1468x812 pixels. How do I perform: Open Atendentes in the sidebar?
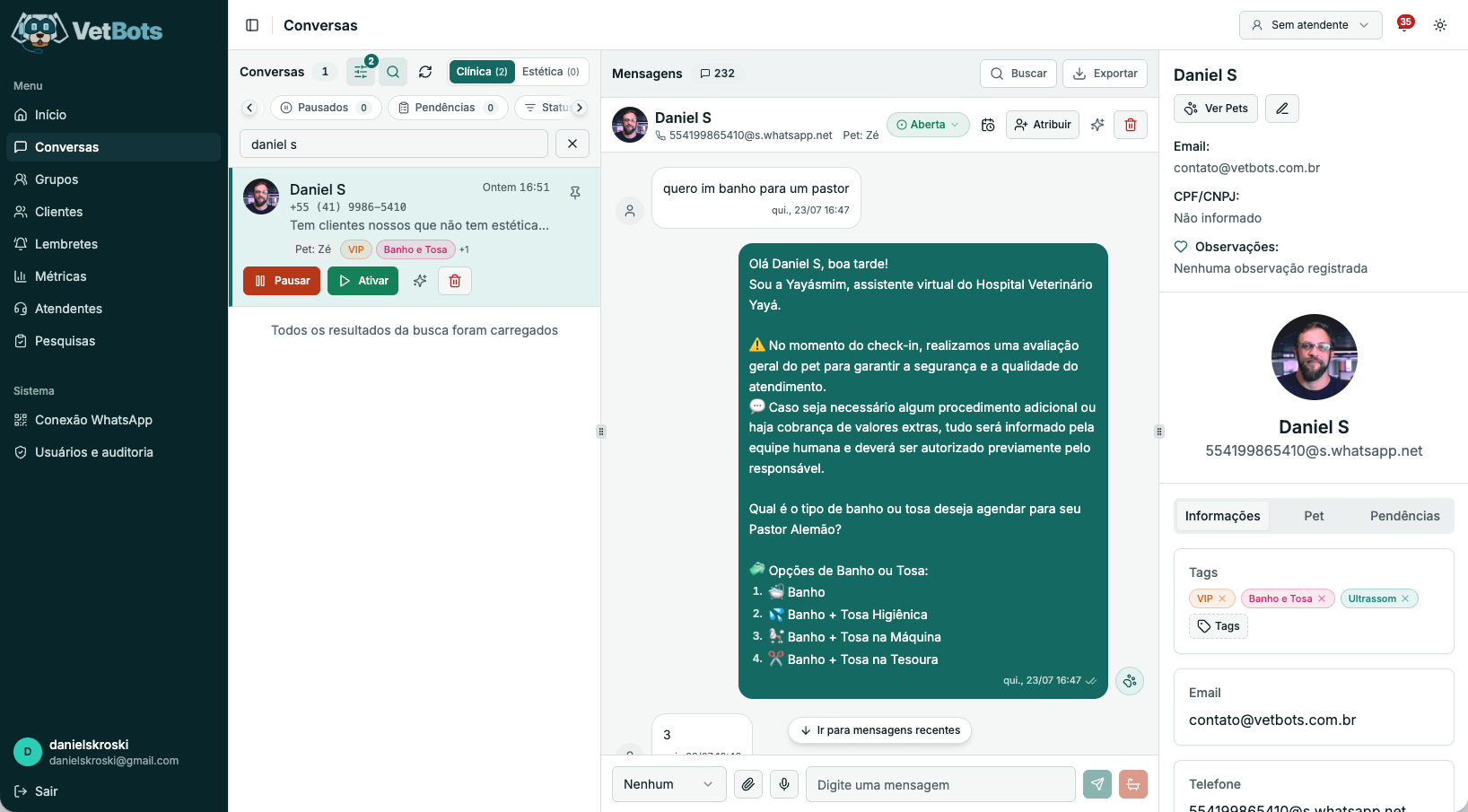point(113,309)
